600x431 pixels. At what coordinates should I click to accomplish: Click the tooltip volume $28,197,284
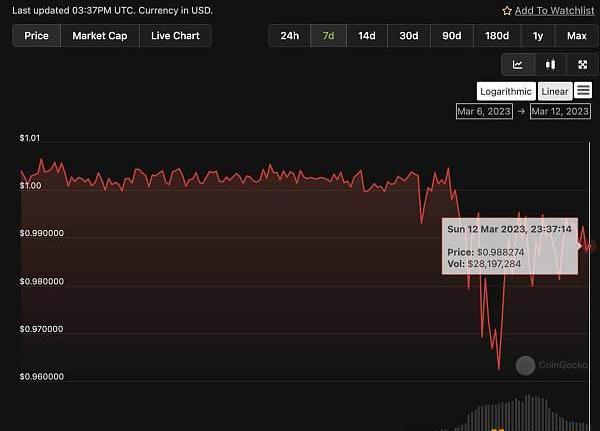[x=494, y=264]
